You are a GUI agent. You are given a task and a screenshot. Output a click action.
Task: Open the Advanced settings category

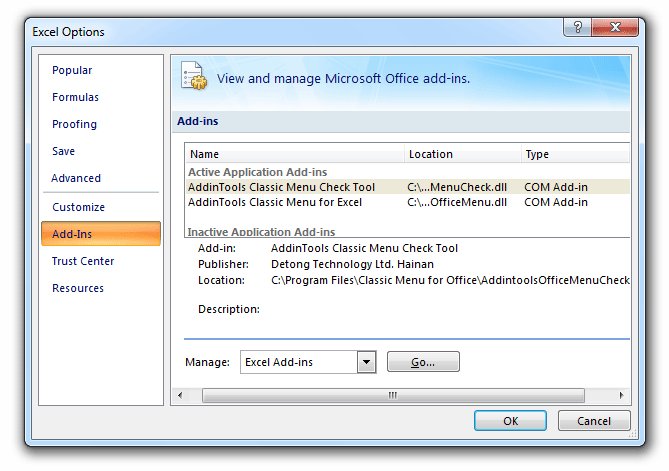pos(76,178)
